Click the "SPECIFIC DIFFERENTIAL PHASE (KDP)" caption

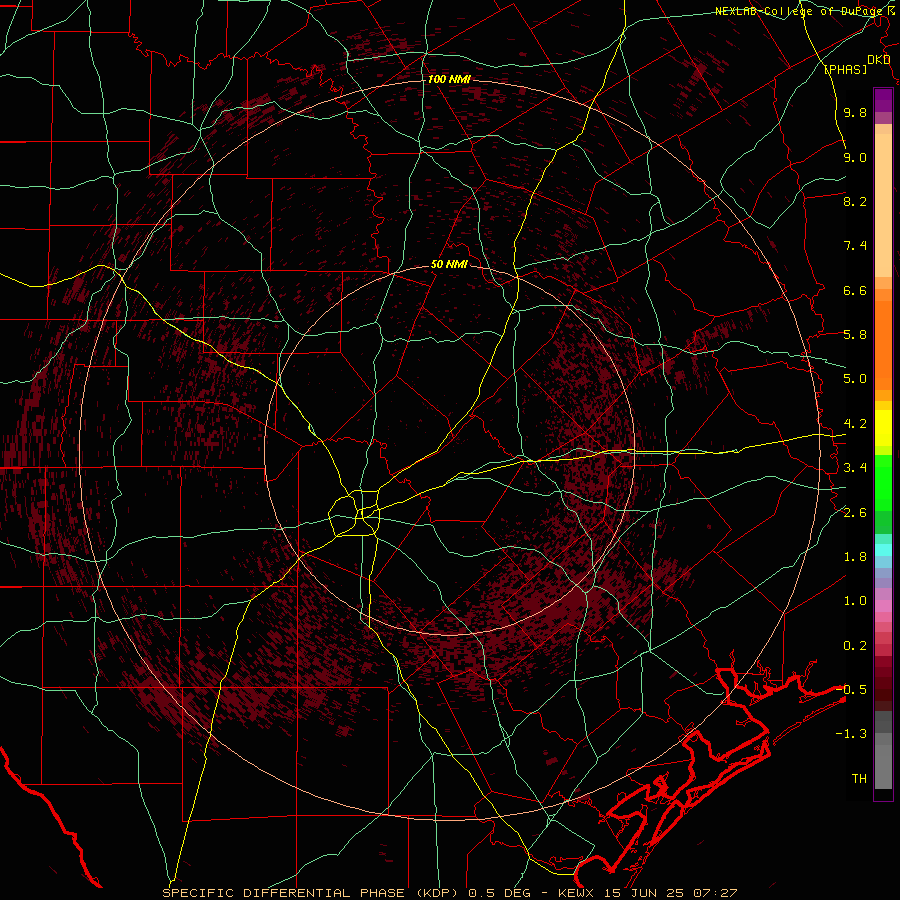coord(313,893)
